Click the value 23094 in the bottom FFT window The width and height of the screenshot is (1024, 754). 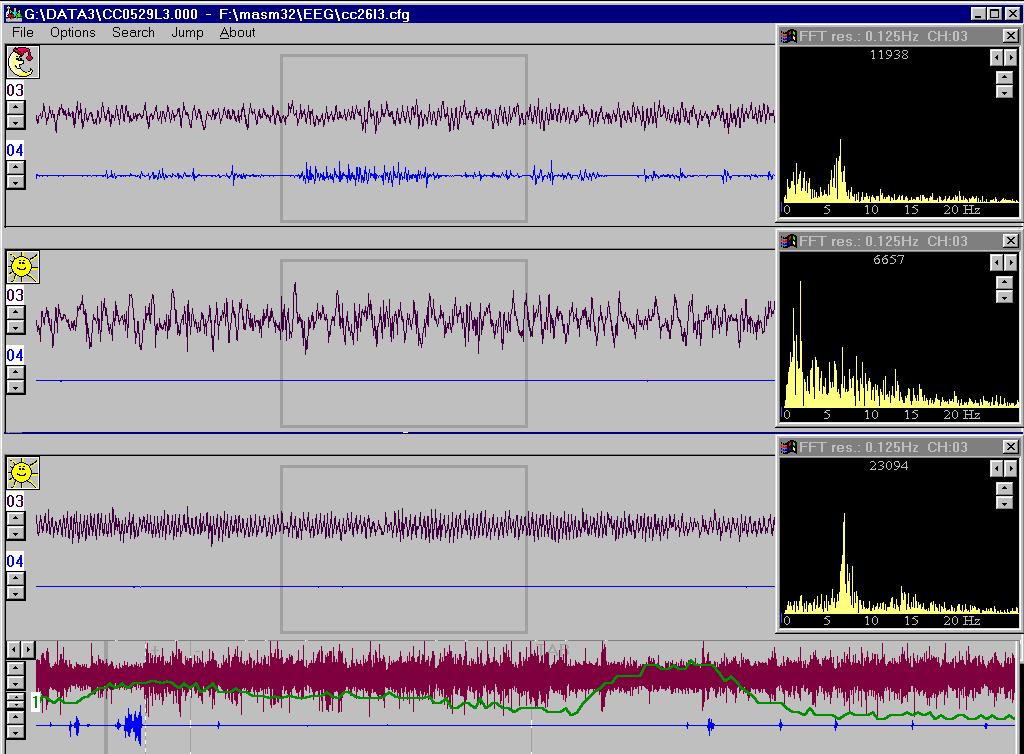(x=889, y=465)
